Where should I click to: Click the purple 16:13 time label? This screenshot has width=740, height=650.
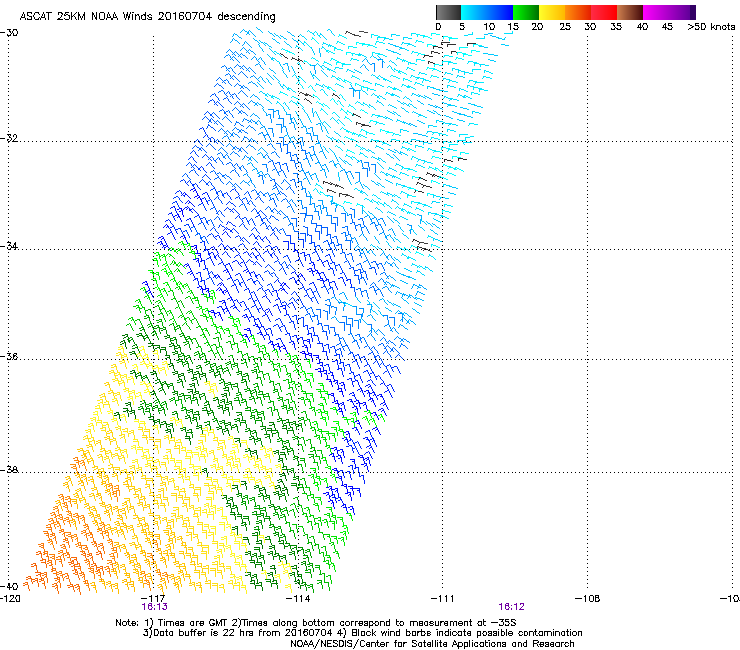coord(154,607)
